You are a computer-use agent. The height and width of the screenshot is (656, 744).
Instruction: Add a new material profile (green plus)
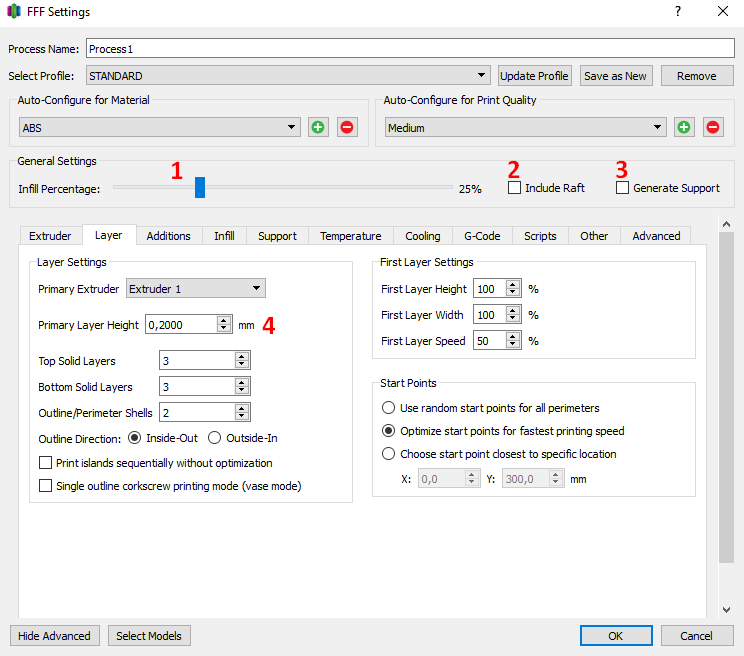tap(318, 127)
